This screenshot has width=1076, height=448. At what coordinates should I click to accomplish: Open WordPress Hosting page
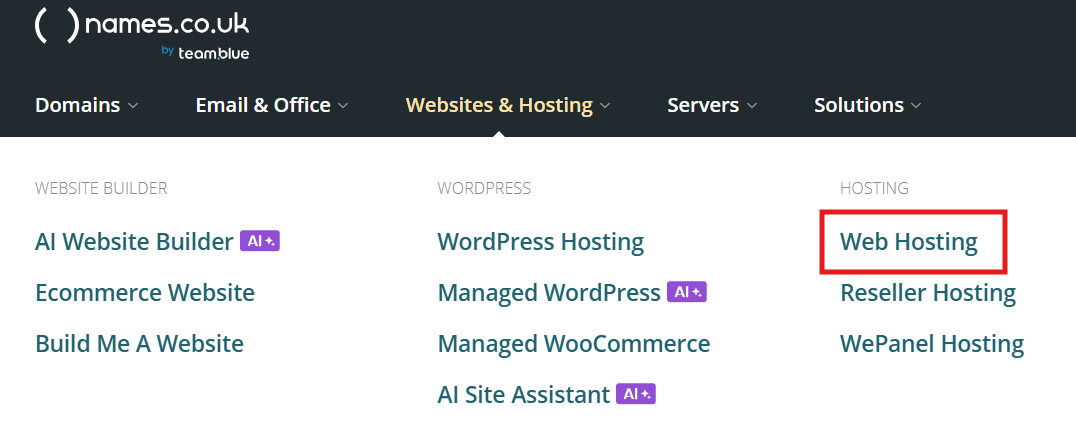(x=541, y=241)
